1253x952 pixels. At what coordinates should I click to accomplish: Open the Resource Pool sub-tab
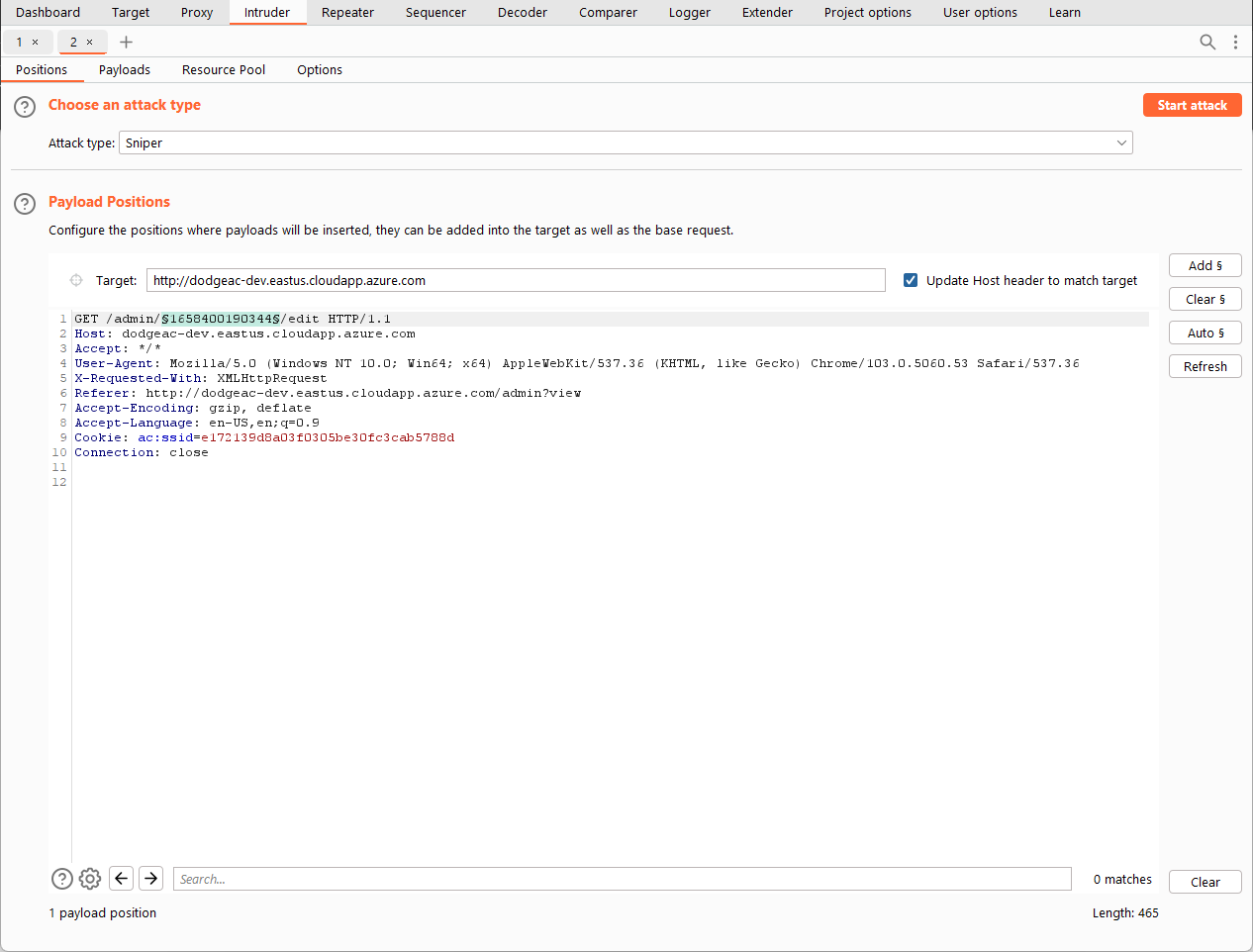tap(224, 70)
